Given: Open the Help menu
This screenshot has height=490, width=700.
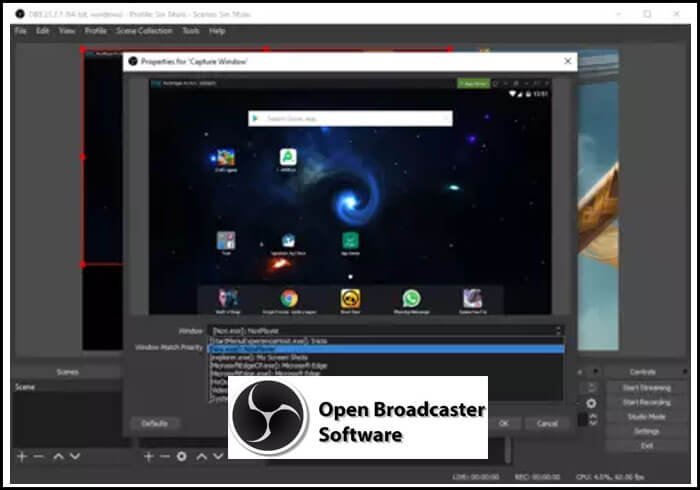Looking at the screenshot, I should point(217,31).
